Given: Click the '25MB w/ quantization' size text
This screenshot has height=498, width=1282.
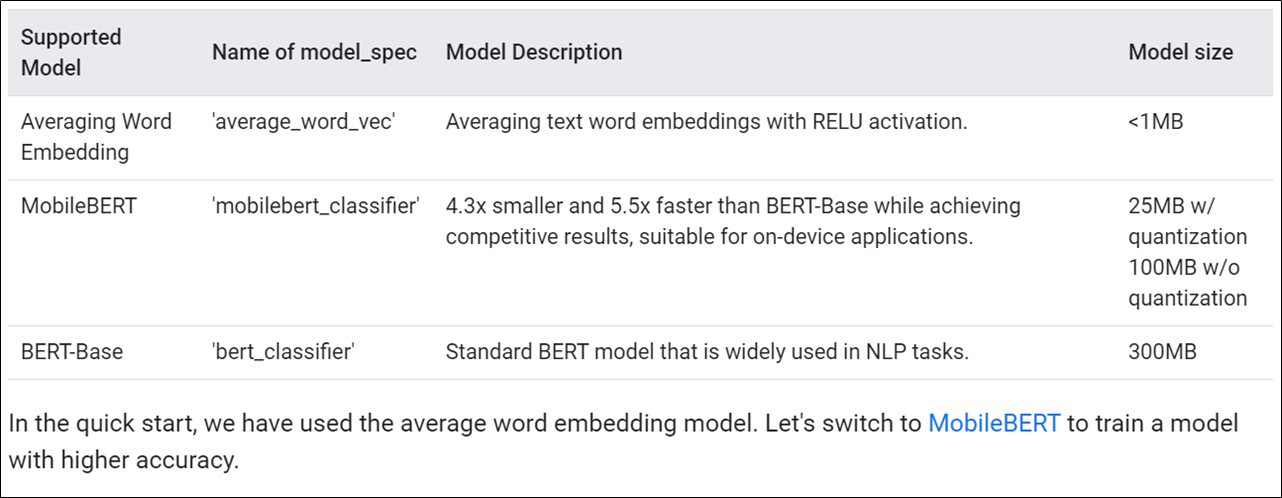Looking at the screenshot, I should [x=1187, y=222].
